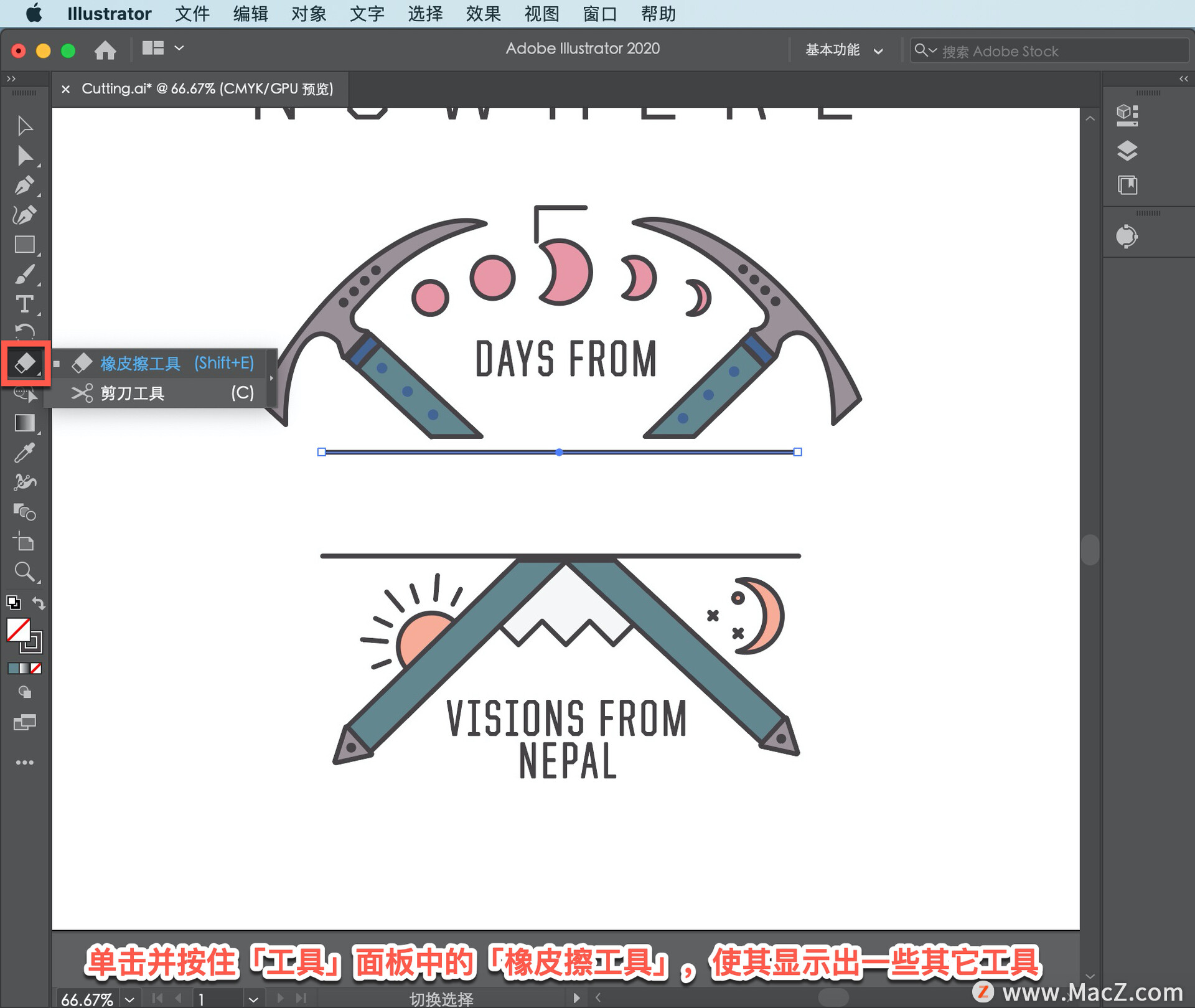Select the Type tool
This screenshot has width=1195, height=1008.
(x=24, y=304)
